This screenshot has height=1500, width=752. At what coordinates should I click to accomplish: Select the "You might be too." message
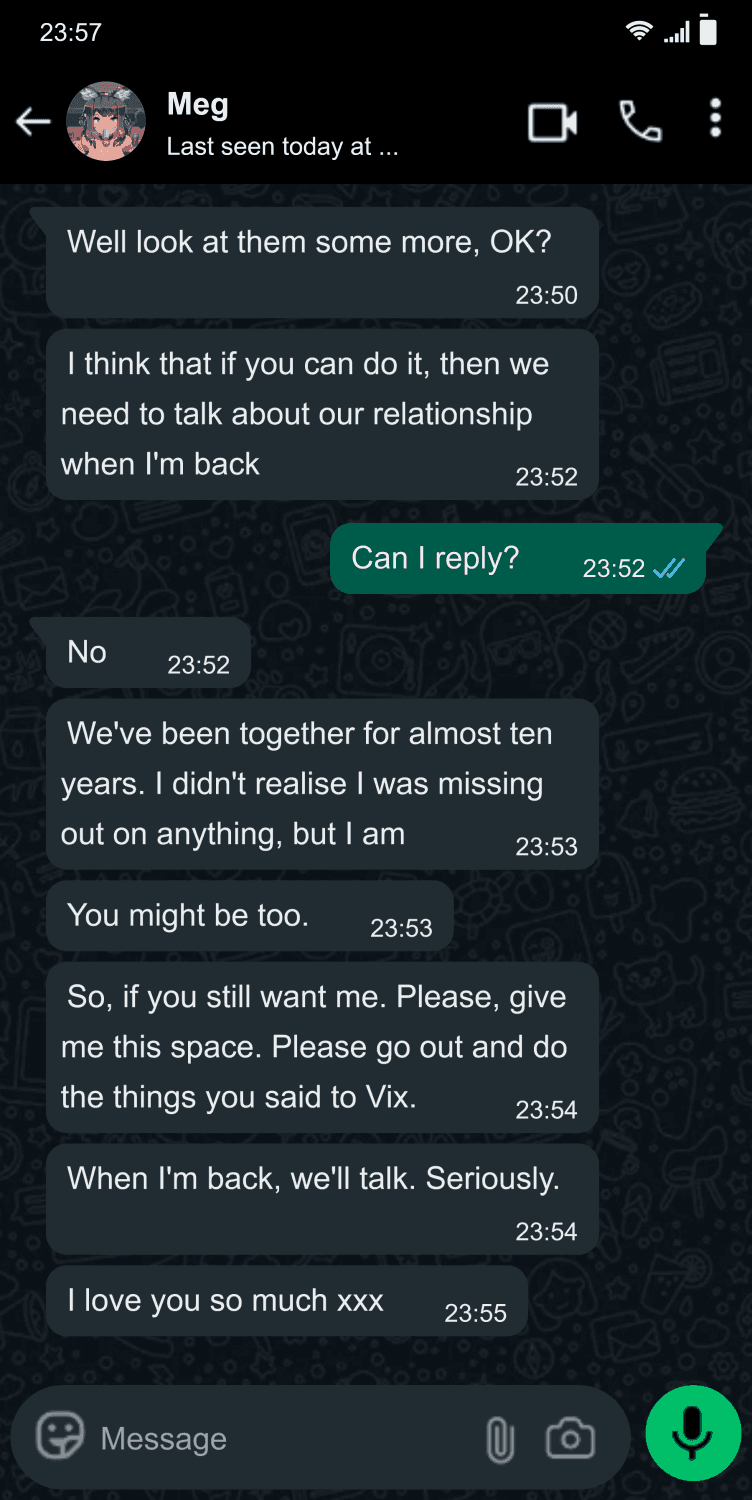click(x=188, y=915)
